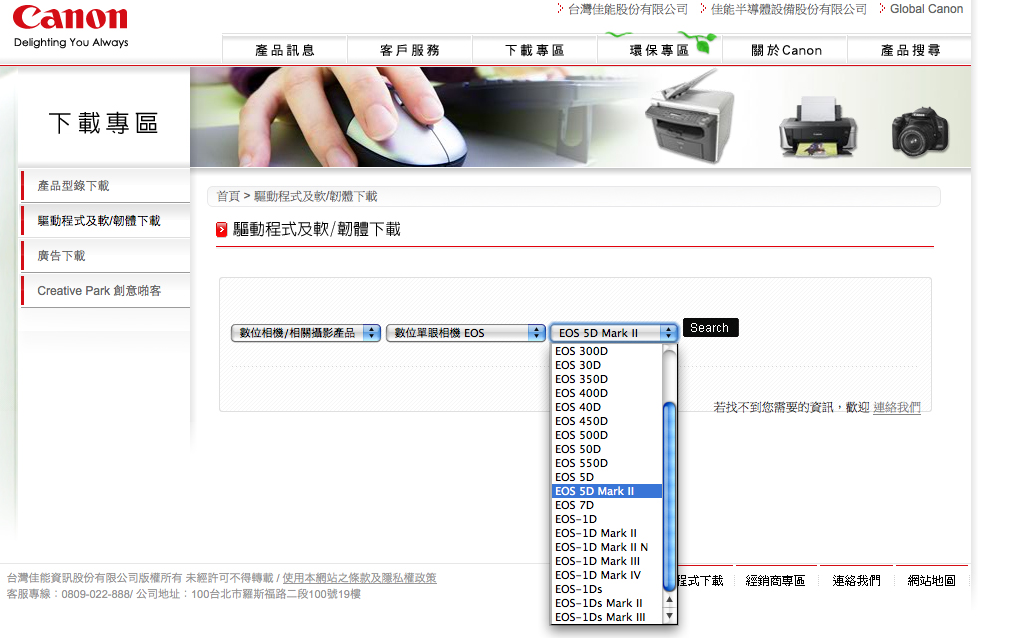Click the red arrow icon beside 驅動程式及軟/韌體下載 heading
The height and width of the screenshot is (638, 1010).
tap(222, 229)
